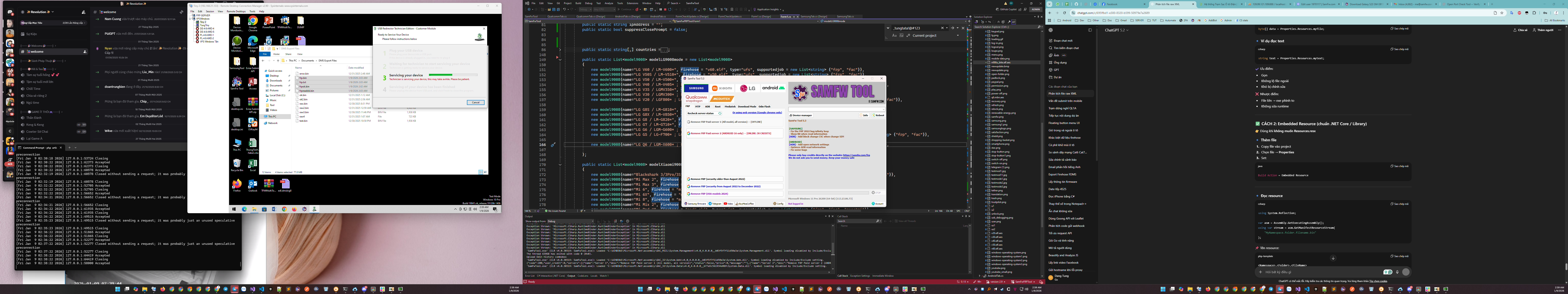This screenshot has width=1568, height=294.
Task: Choose the Xiaomi brand in SamFw Tool
Action: tap(722, 88)
